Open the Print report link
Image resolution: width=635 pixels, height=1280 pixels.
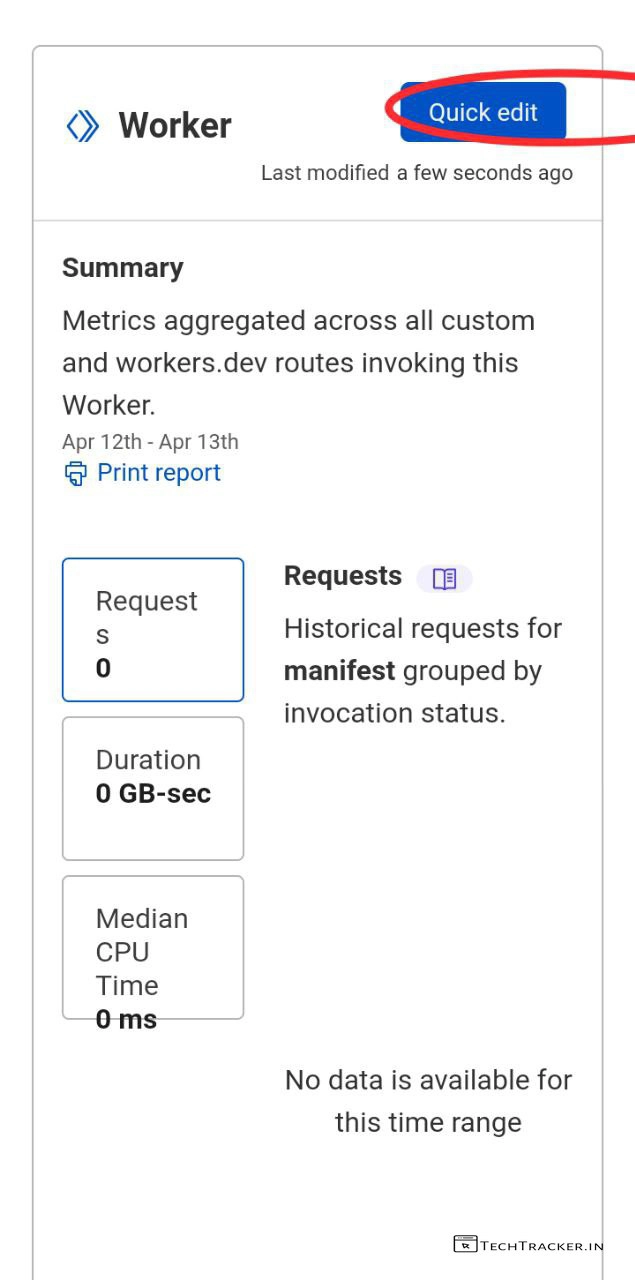coord(158,473)
